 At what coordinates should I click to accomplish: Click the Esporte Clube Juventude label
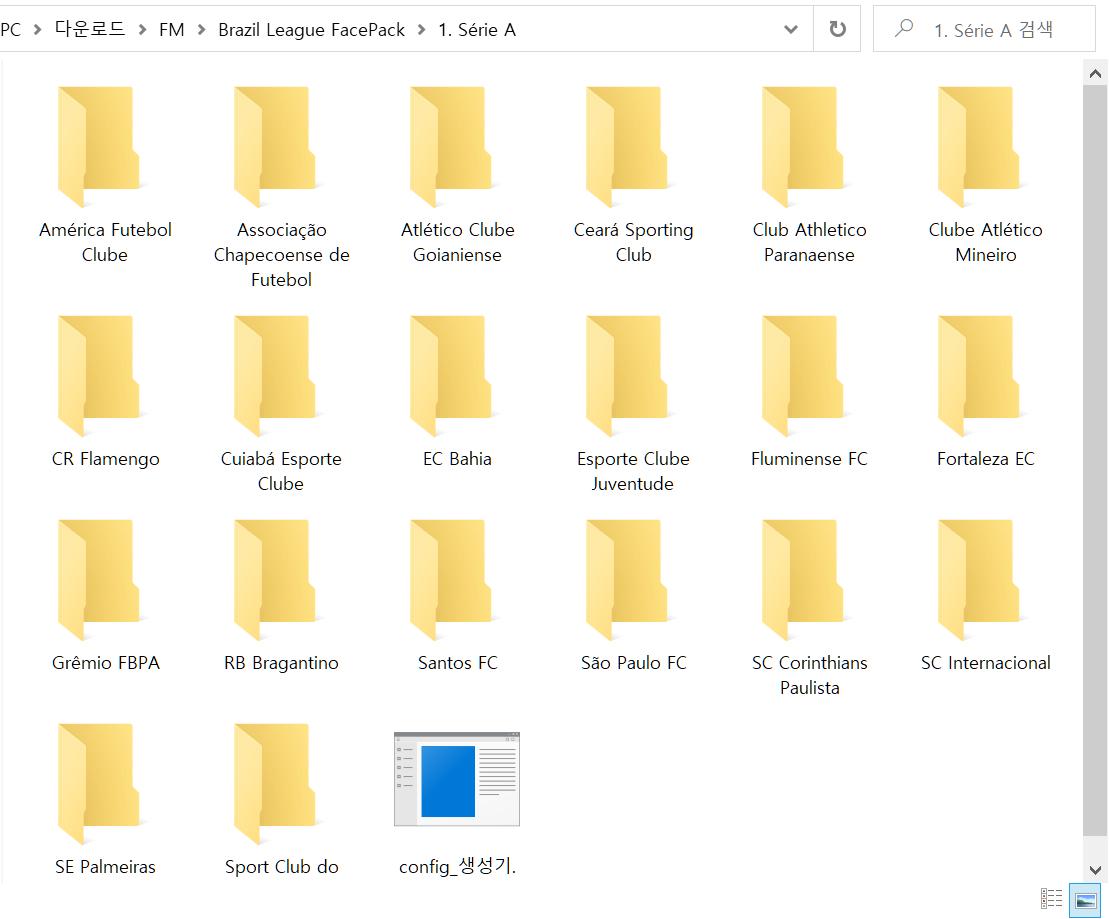[x=633, y=471]
